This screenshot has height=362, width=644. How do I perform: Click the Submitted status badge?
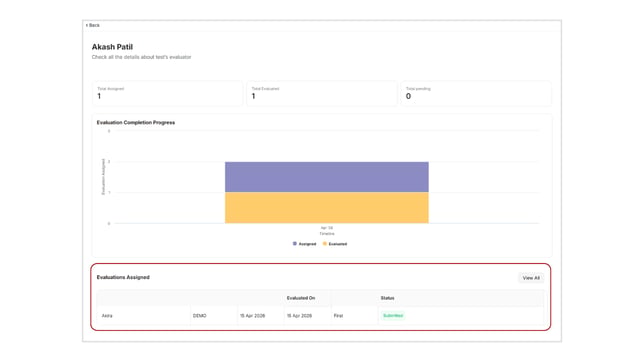(x=393, y=316)
